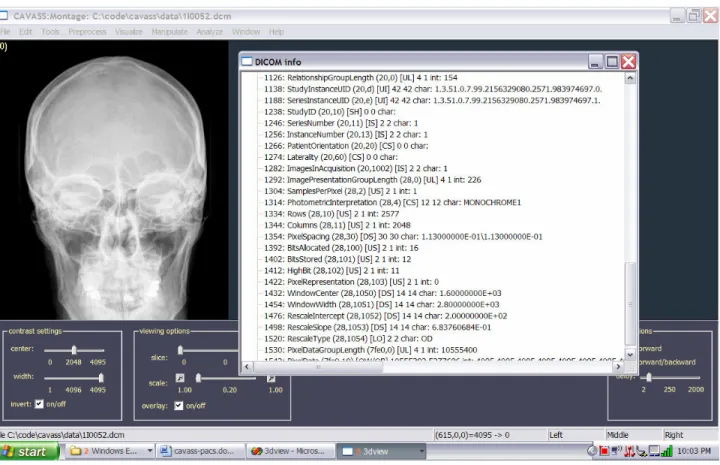The image size is (720, 465).
Task: Maximize the DICOM info window
Action: [612, 62]
